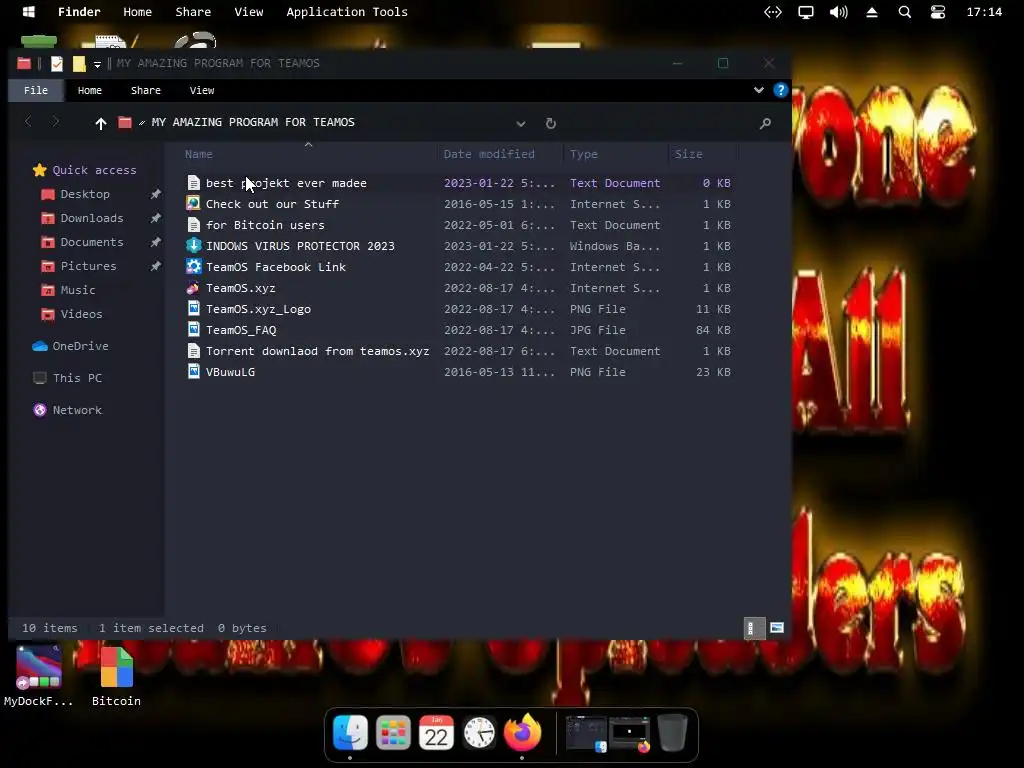
Task: Open the Windows start logo in menu bar
Action: coord(29,12)
